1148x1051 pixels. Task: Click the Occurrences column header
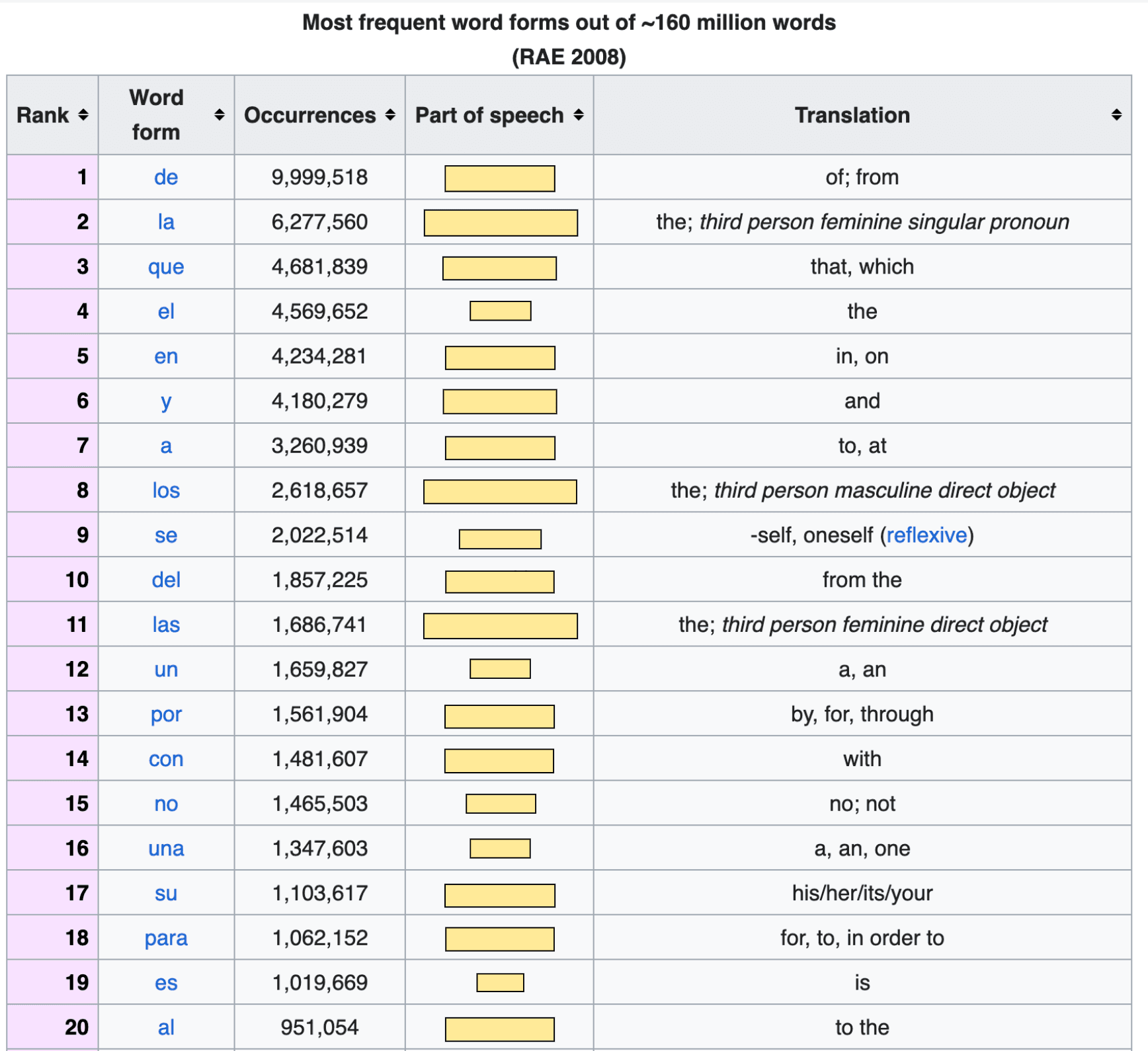click(x=309, y=115)
